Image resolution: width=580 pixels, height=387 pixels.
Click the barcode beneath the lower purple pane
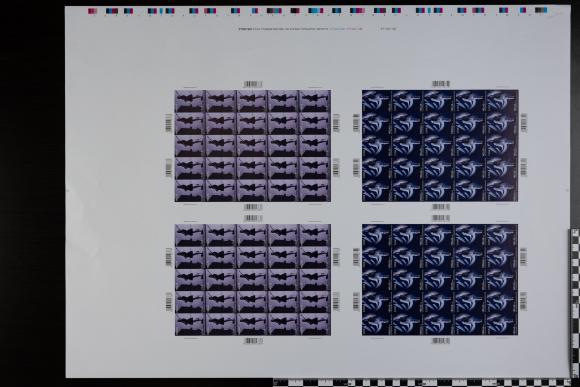click(253, 341)
